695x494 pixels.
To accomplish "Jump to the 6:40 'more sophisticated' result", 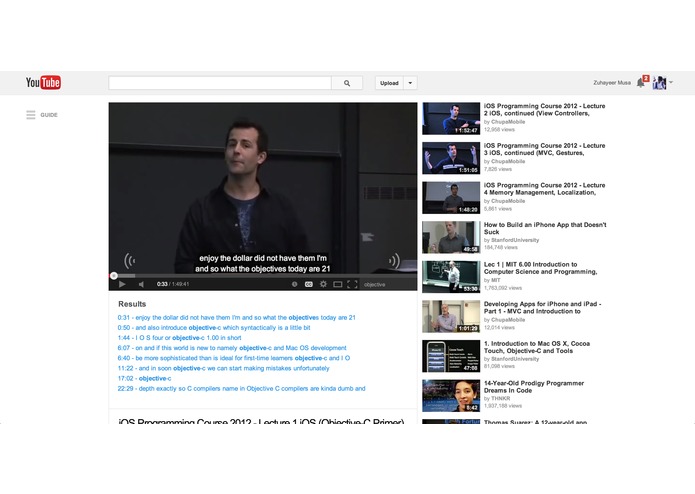I will pos(234,358).
